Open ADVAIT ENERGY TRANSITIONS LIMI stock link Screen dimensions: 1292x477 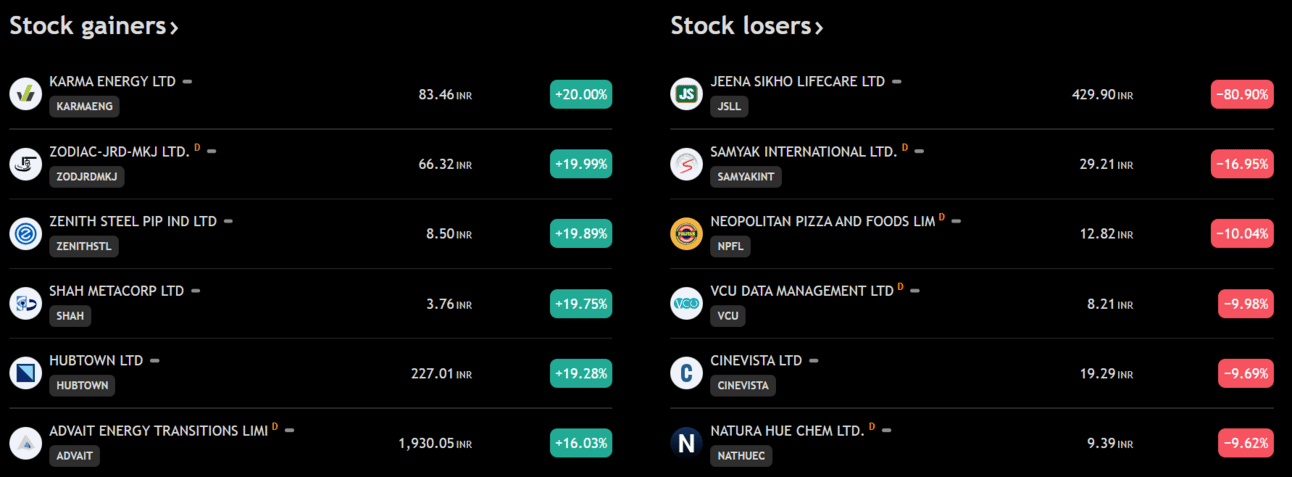158,430
